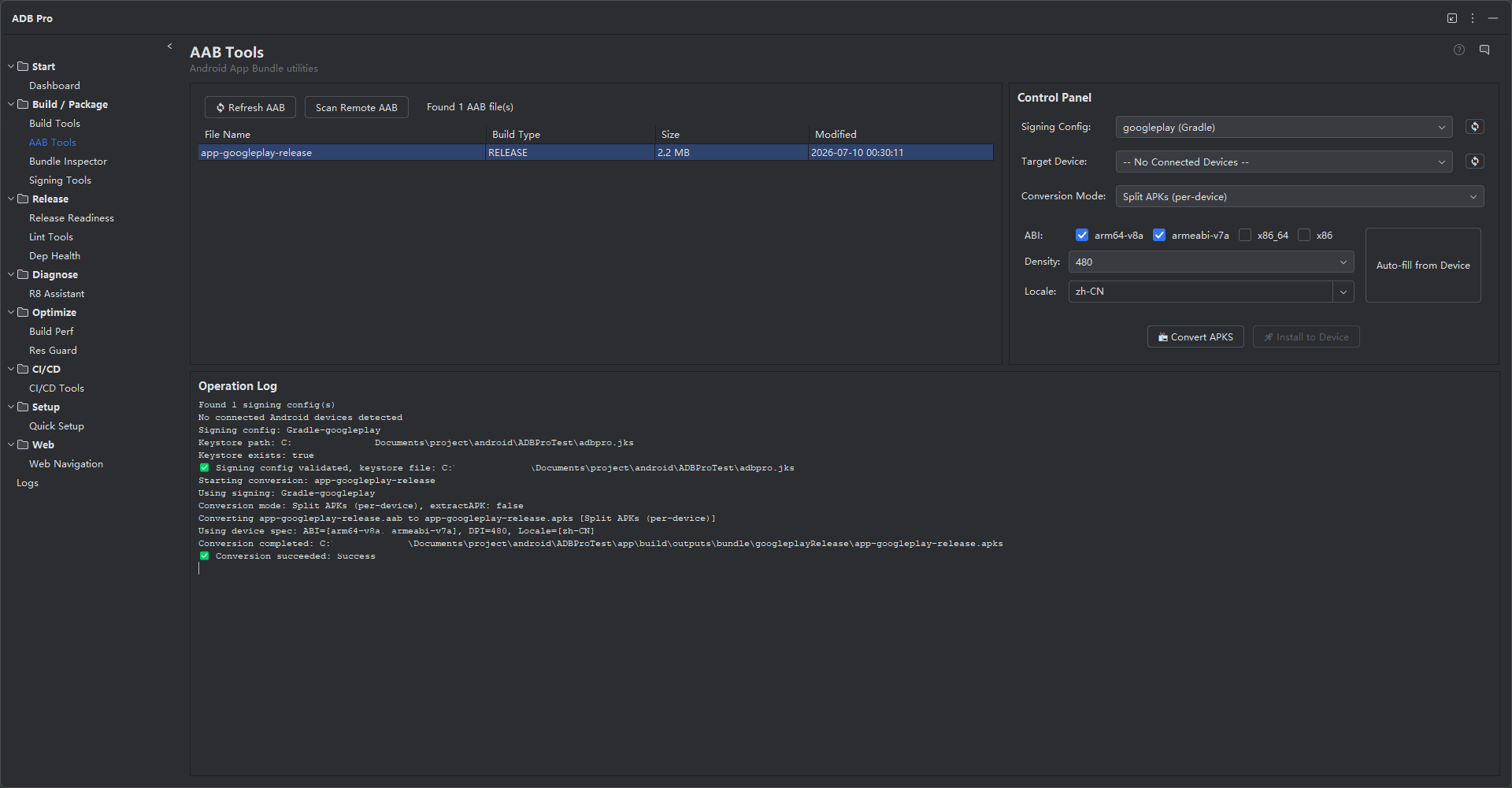Open Bundle Inspector in the sidebar
The image size is (1512, 788).
click(x=68, y=161)
